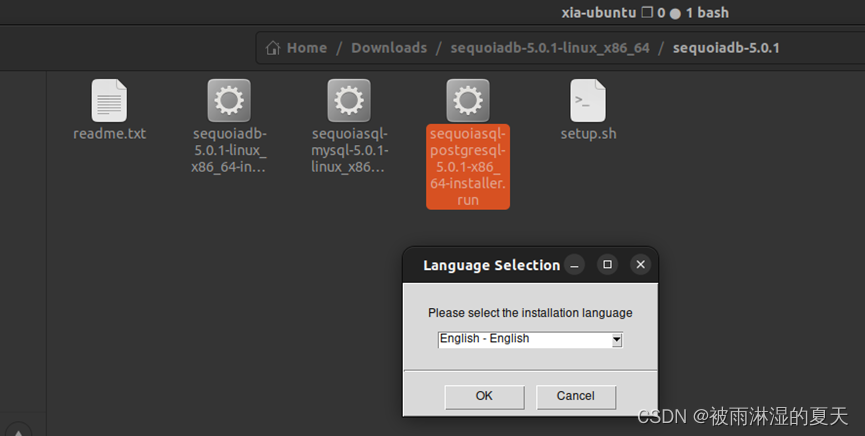Click the sequoiadb-5.0.1 current folder segment
Screen dimensions: 865x436
[726, 48]
